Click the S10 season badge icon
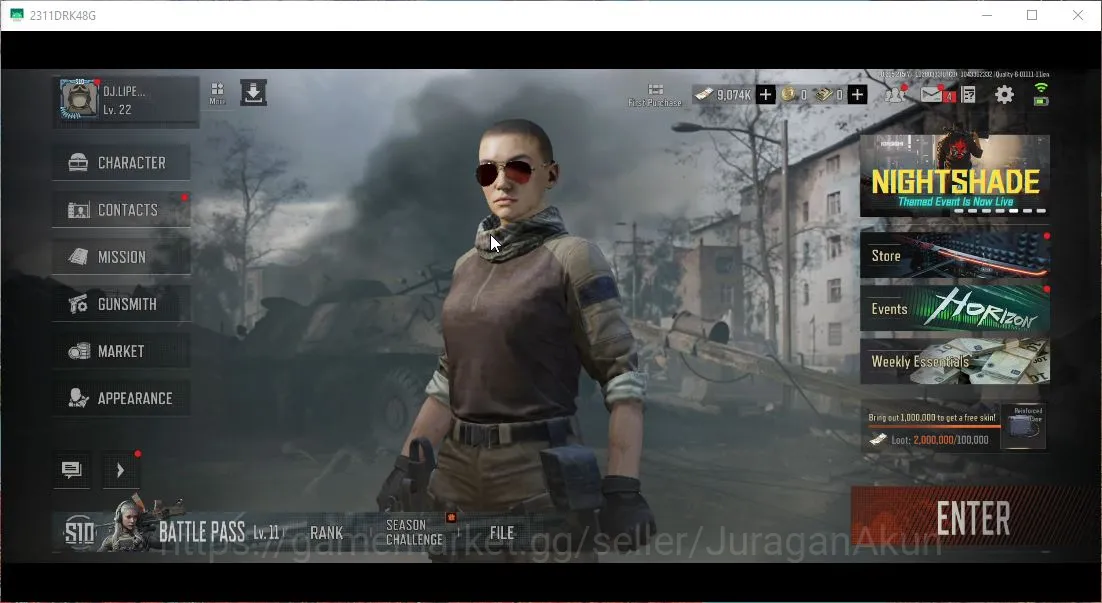Viewport: 1102px width, 603px height. point(79,533)
